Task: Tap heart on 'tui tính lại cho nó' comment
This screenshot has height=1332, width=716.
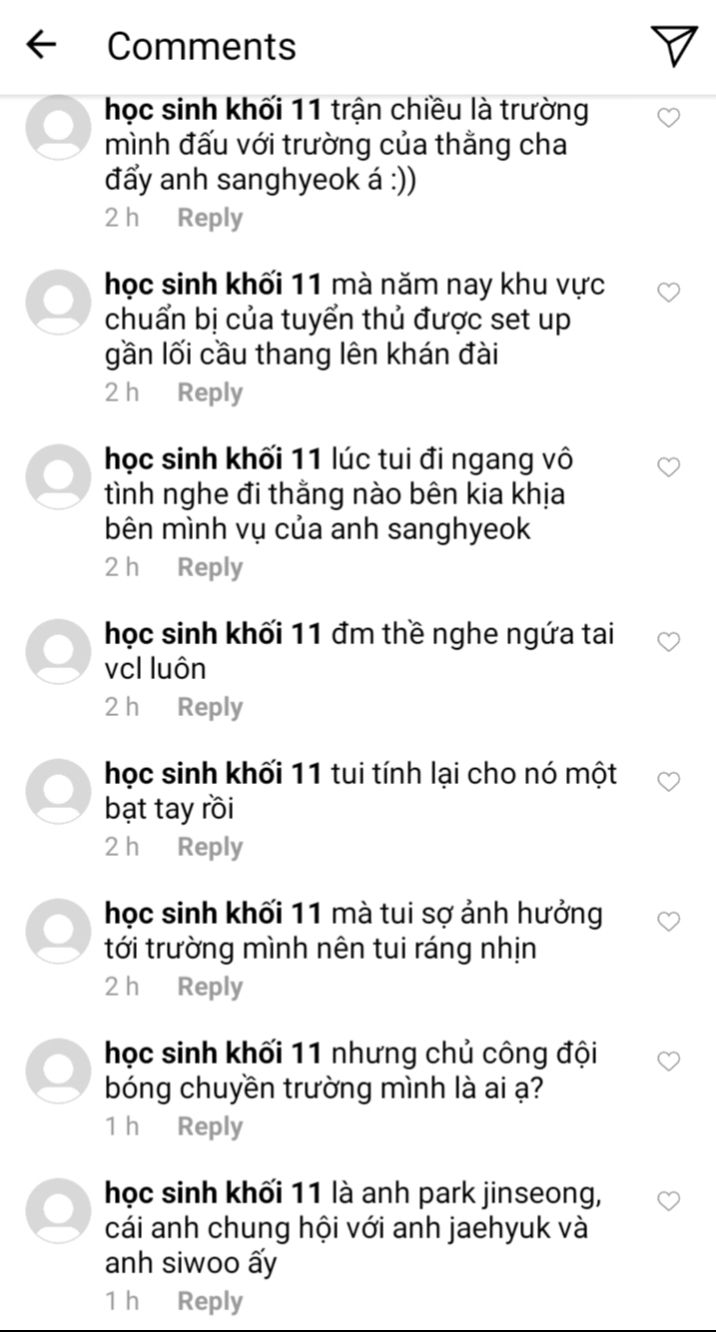Action: pyautogui.click(x=668, y=781)
